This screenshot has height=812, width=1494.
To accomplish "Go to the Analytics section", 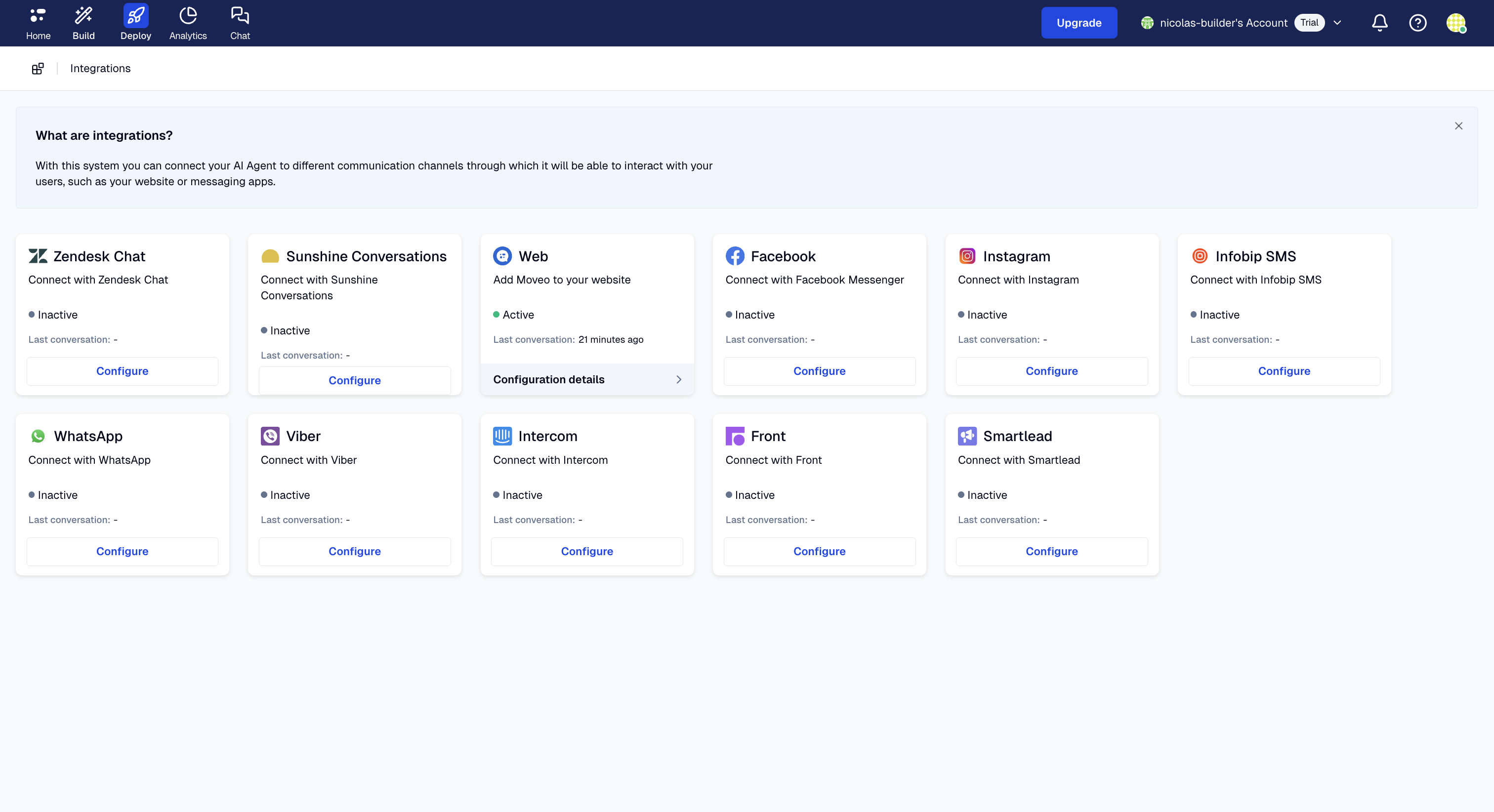I will [x=188, y=23].
